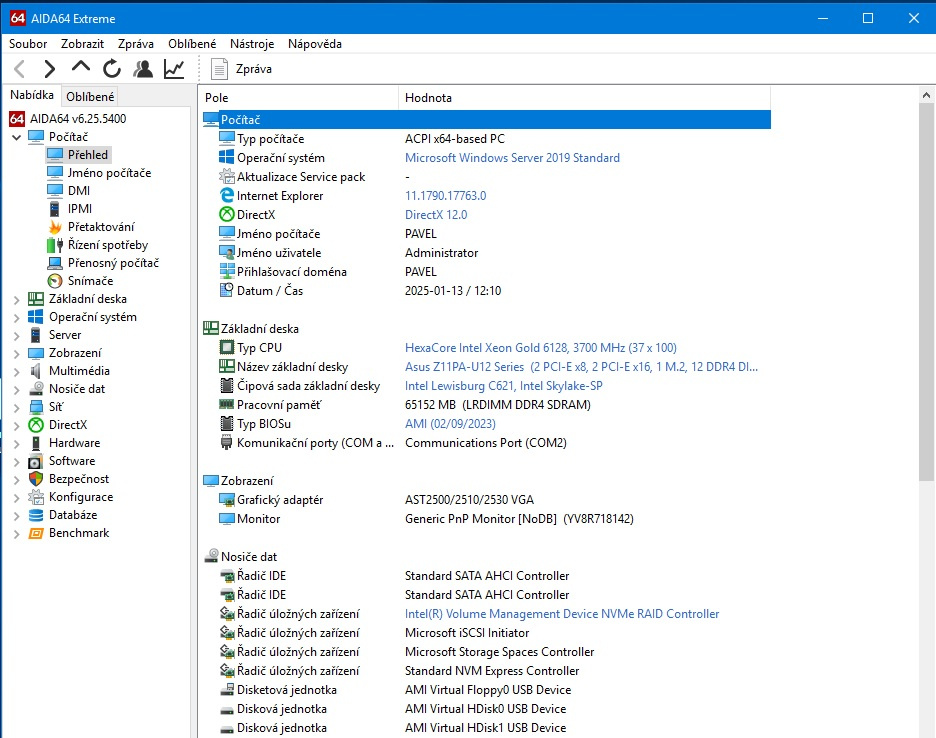Open the HexaCore Intel Xeon Gold 6128 link
The height and width of the screenshot is (738, 936).
coord(541,348)
